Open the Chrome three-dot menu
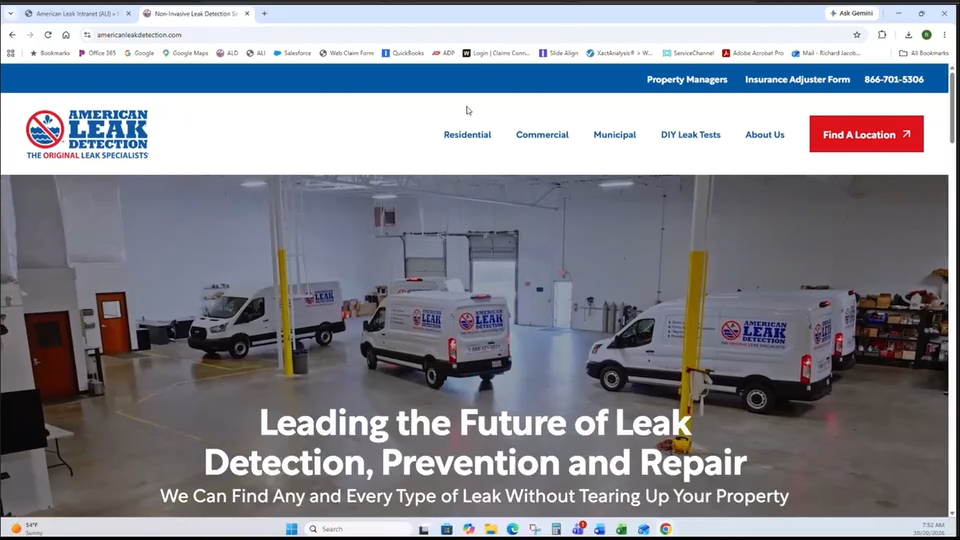The height and width of the screenshot is (540, 960). point(944,35)
